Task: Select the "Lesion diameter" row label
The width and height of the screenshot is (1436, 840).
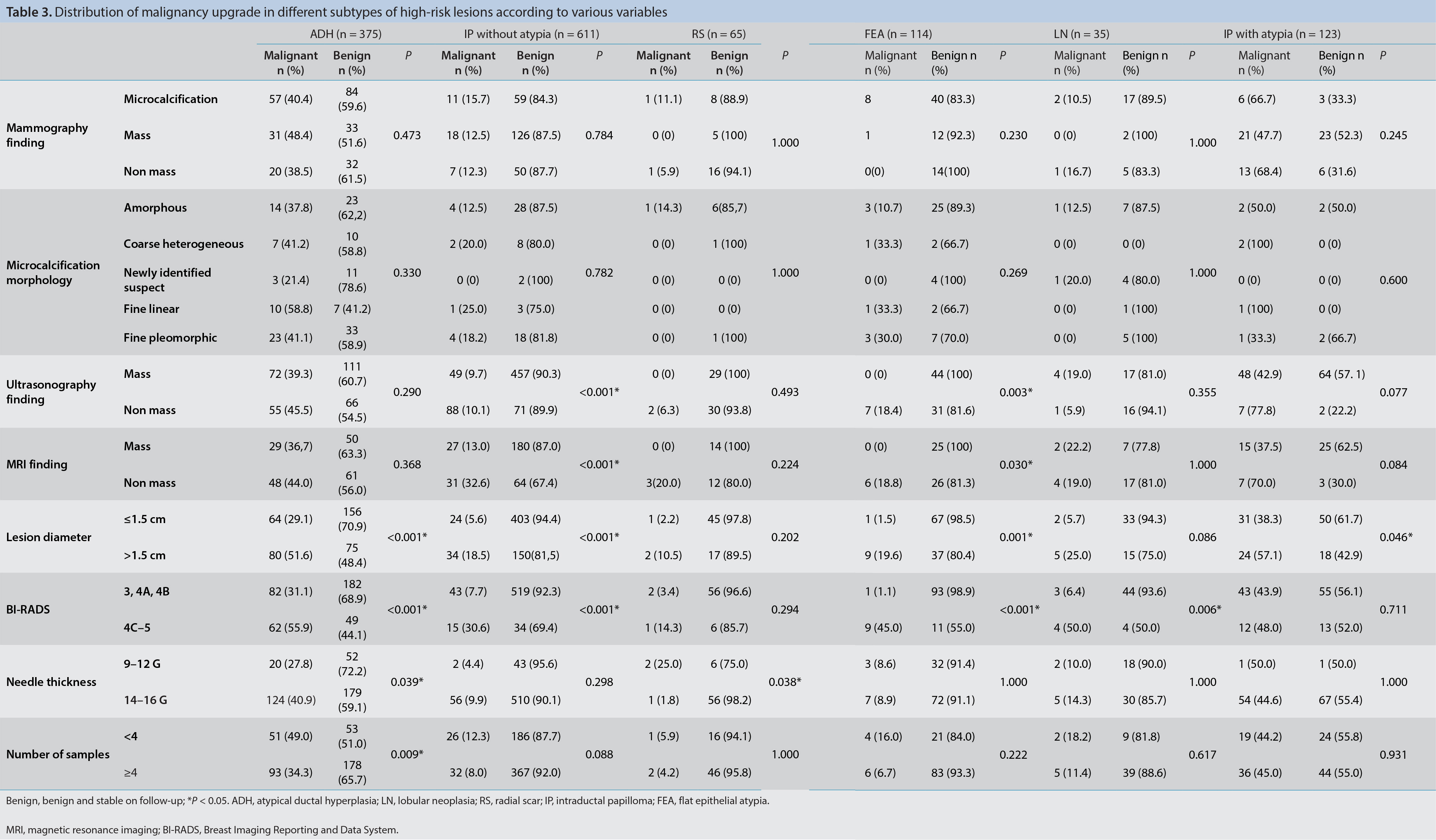Action: point(48,537)
